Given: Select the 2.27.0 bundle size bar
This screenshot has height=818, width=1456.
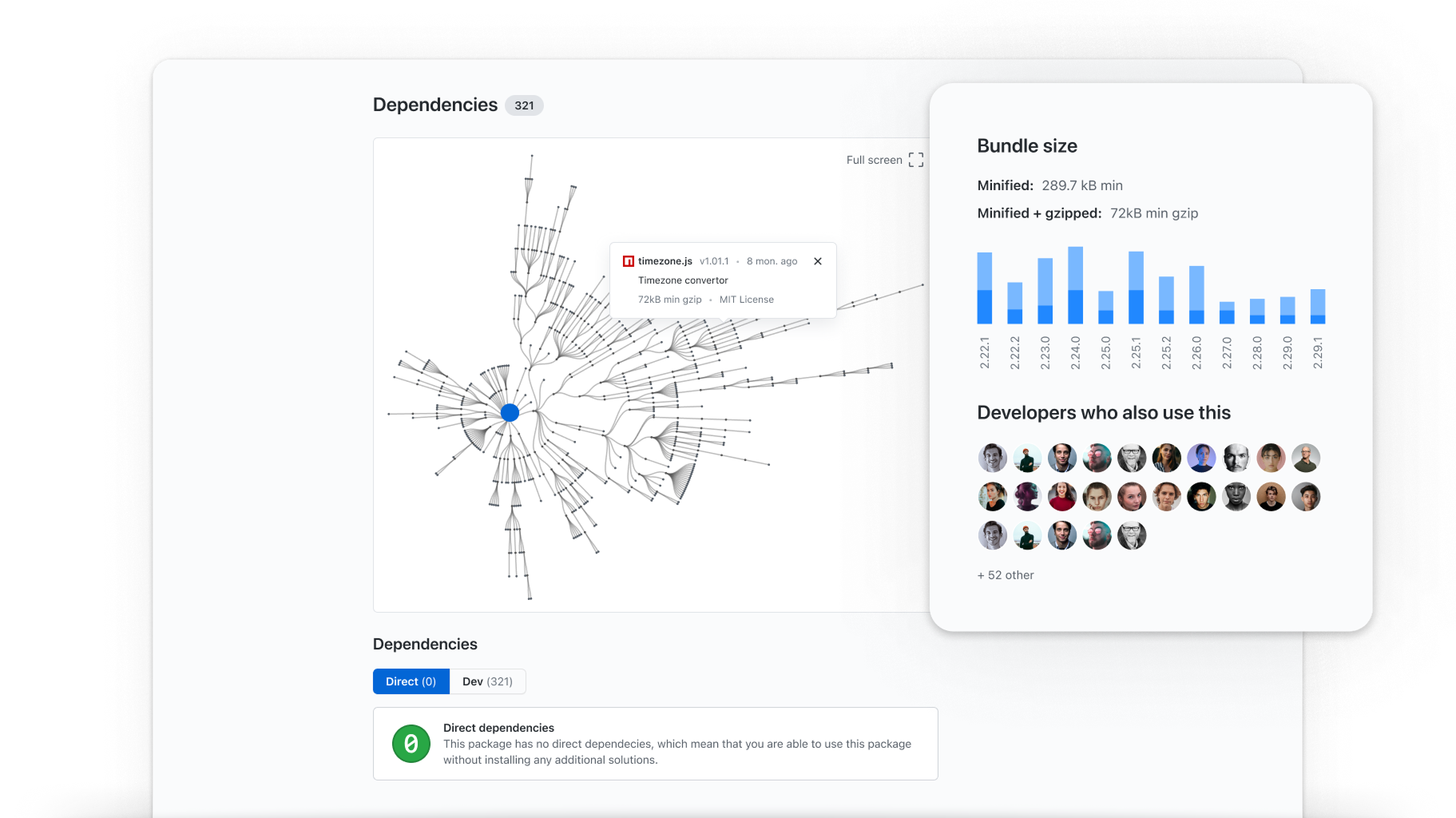Looking at the screenshot, I should click(1227, 312).
